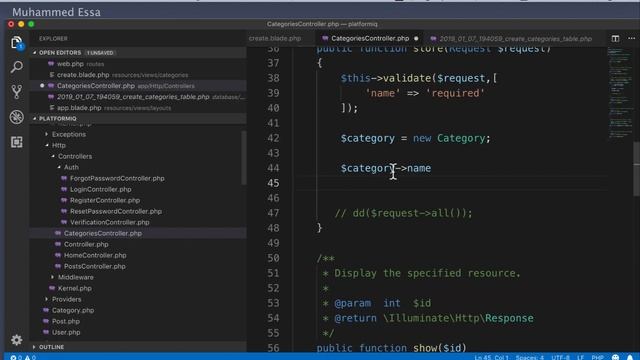Click the code minimap overview

tap(620, 94)
